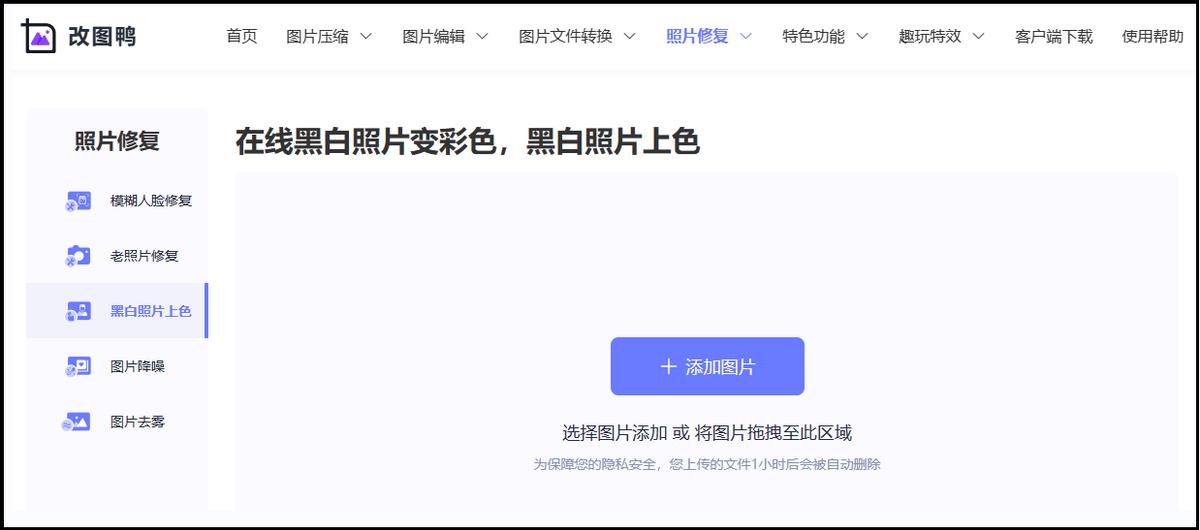This screenshot has height=530, width=1200.
Task: Click the 图片去雾 sidebar label
Action: click(137, 422)
